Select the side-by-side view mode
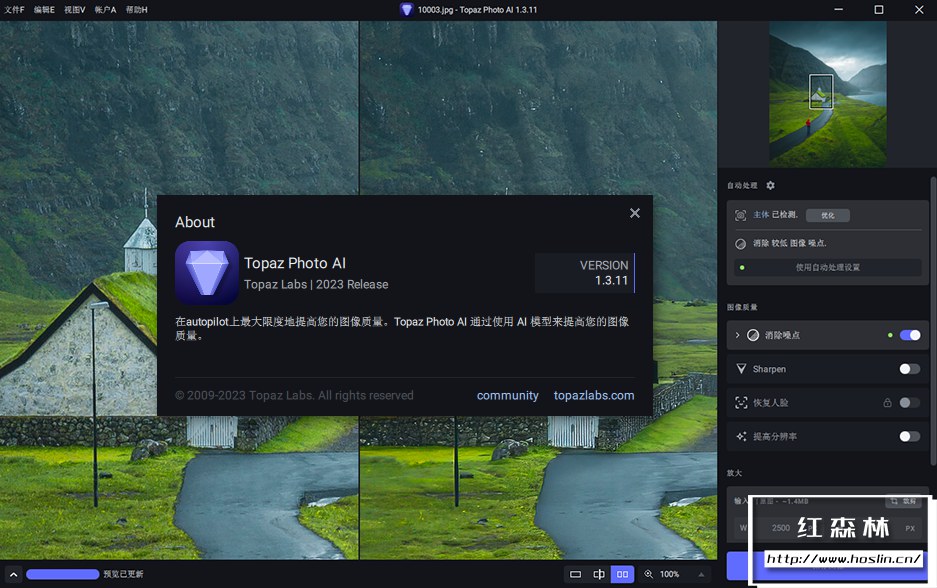Viewport: 937px width, 588px height. (x=622, y=574)
